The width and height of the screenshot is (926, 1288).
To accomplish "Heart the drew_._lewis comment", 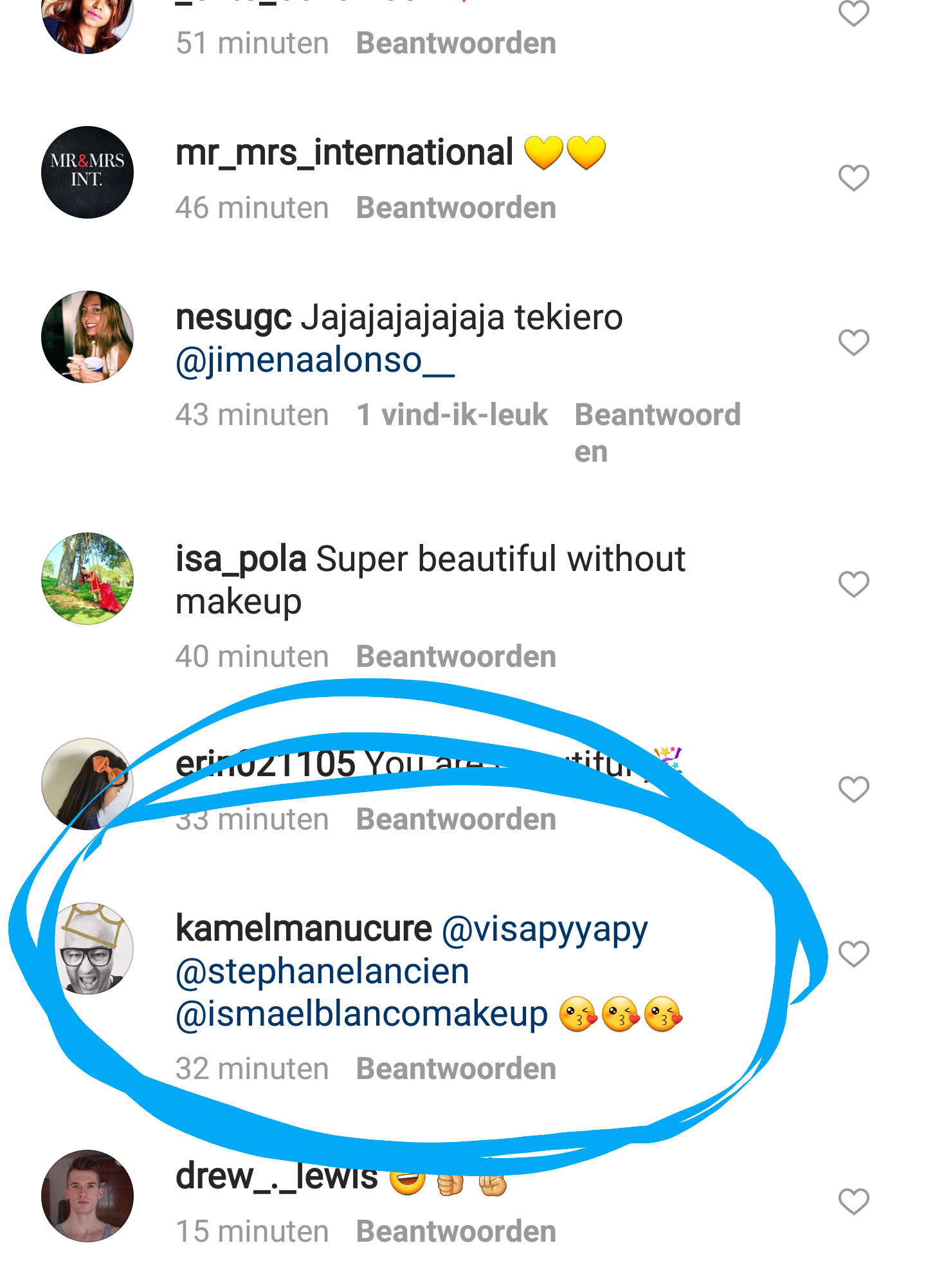I will 853,1201.
